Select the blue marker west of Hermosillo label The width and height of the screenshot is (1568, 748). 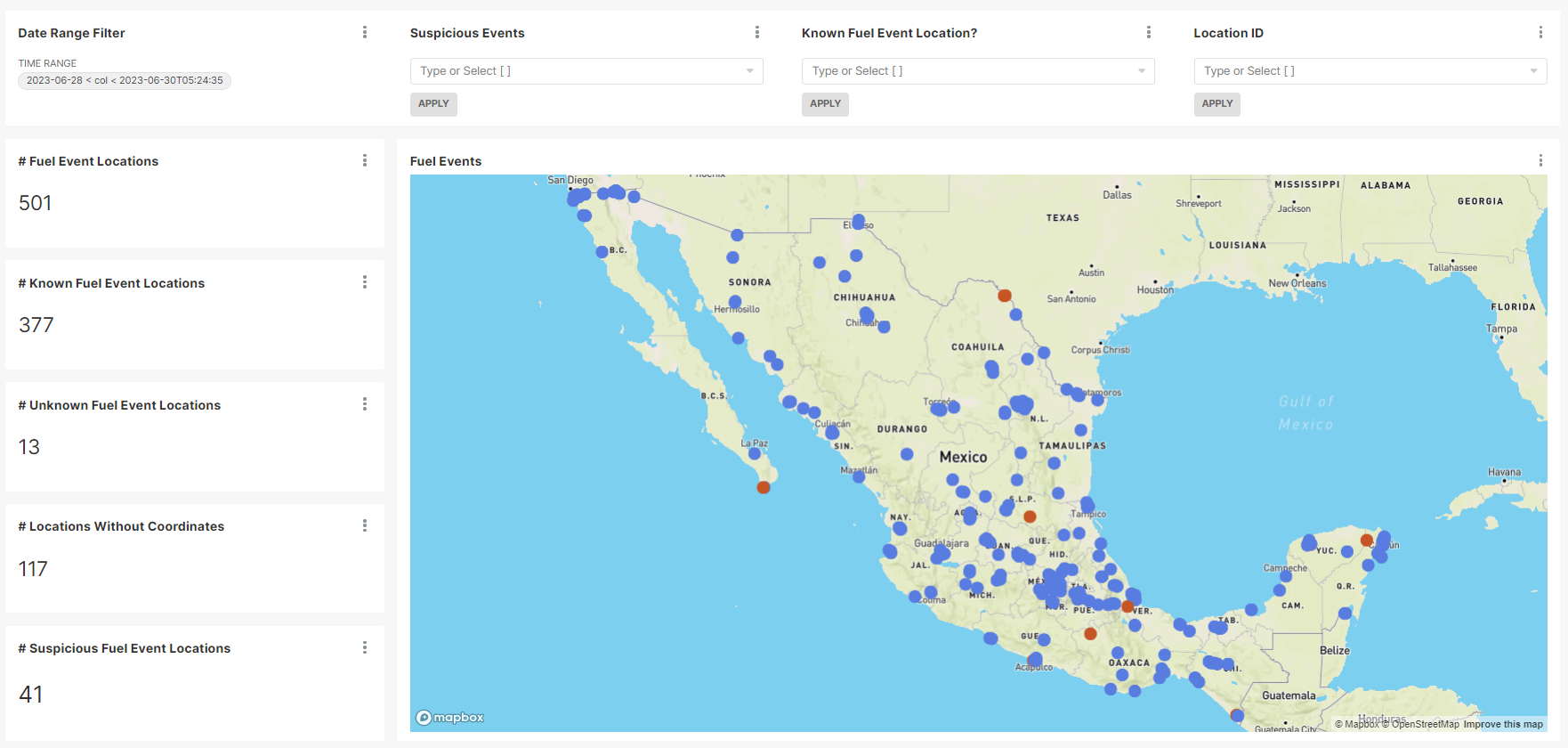tap(735, 302)
